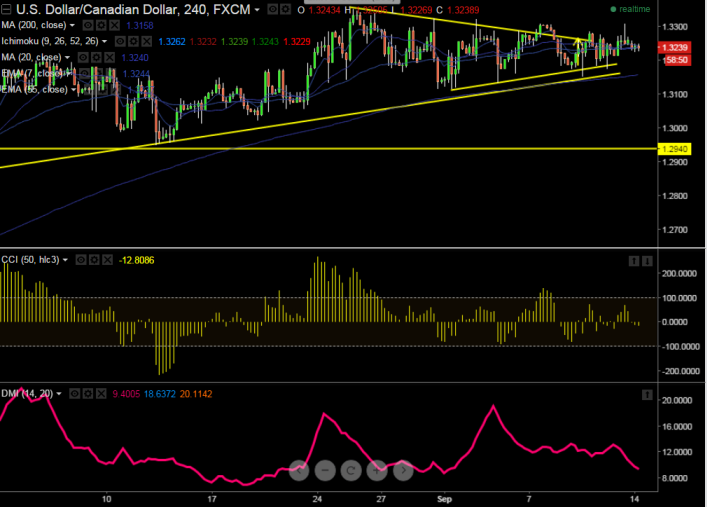
Task: Hide MA (20, close) using eye icon
Action: (x=83, y=57)
